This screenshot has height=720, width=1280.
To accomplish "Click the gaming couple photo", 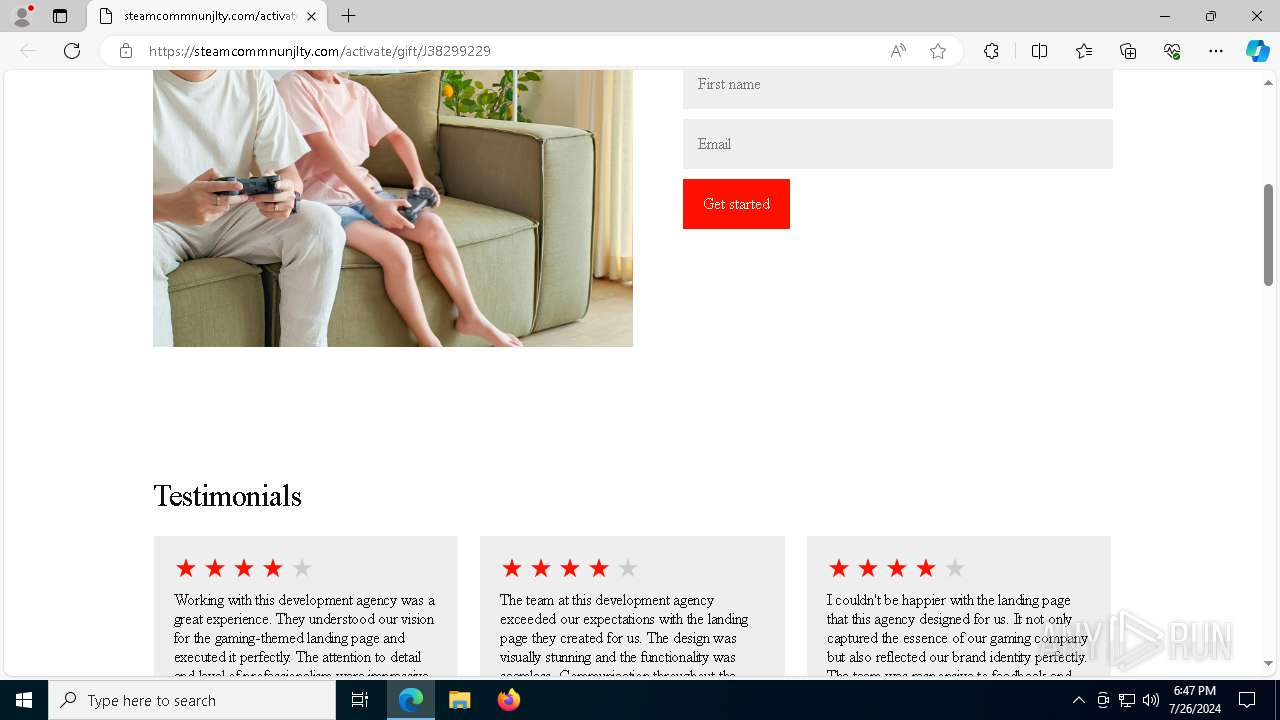I will 393,208.
